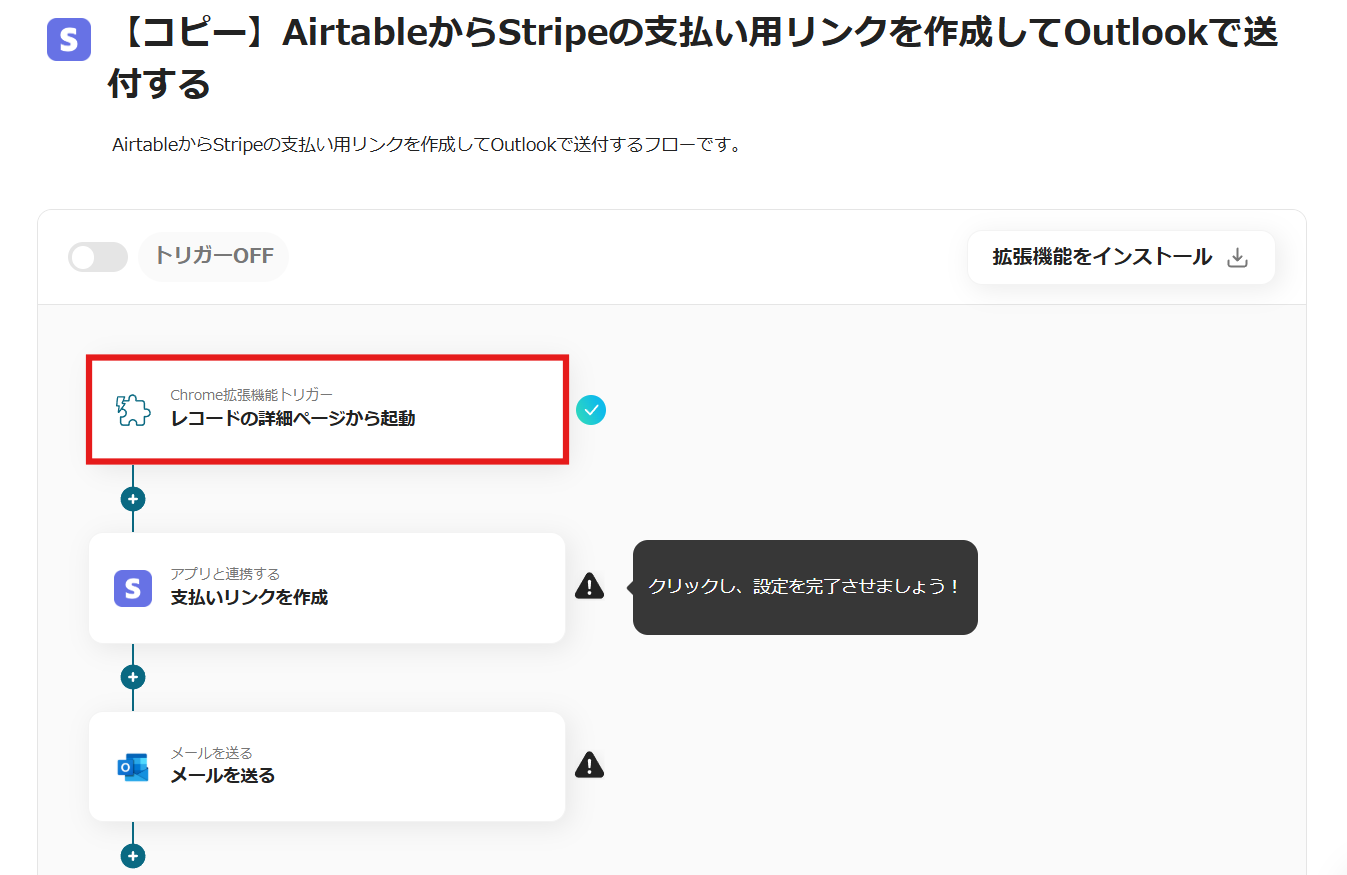Image resolution: width=1347 pixels, height=875 pixels.
Task: Click the Outlook icon in the mail step
Action: [133, 767]
